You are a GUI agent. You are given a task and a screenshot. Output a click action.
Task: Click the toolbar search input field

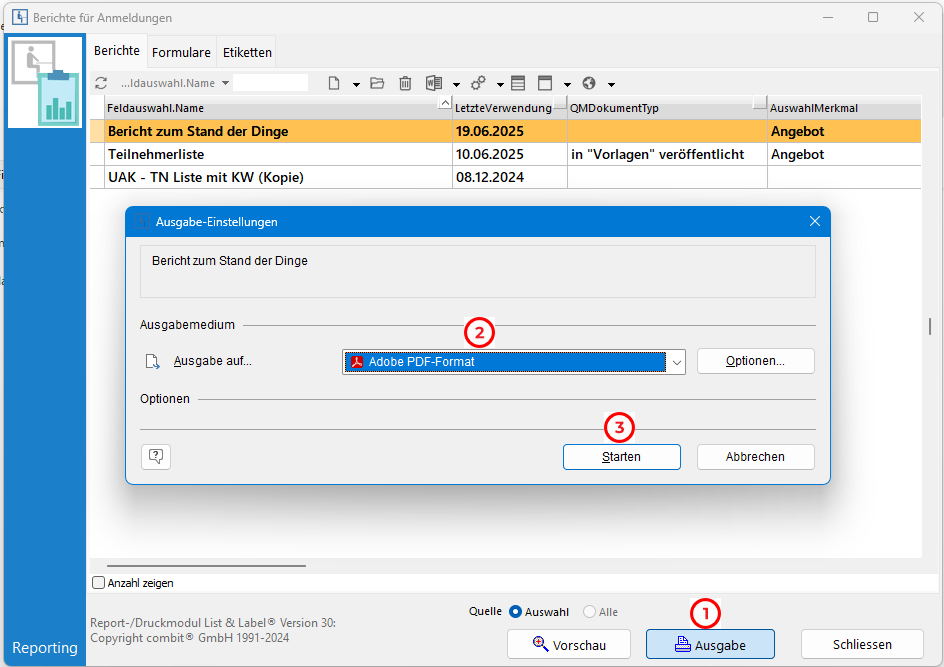(271, 84)
